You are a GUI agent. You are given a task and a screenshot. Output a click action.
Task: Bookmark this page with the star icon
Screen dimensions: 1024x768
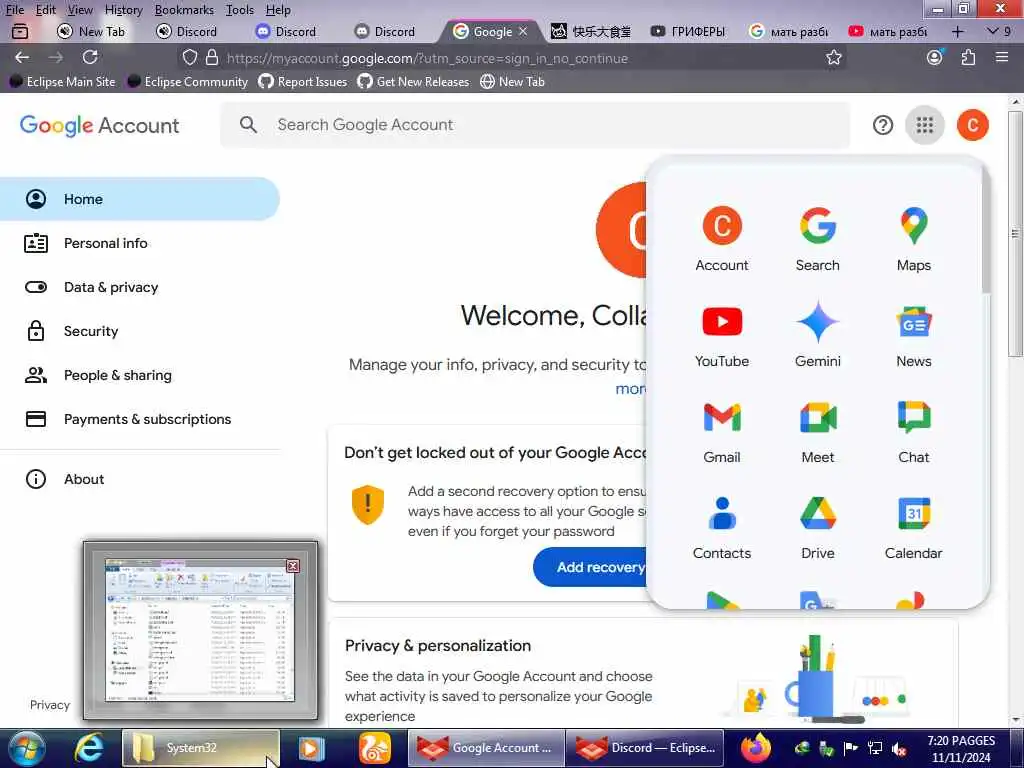point(833,57)
